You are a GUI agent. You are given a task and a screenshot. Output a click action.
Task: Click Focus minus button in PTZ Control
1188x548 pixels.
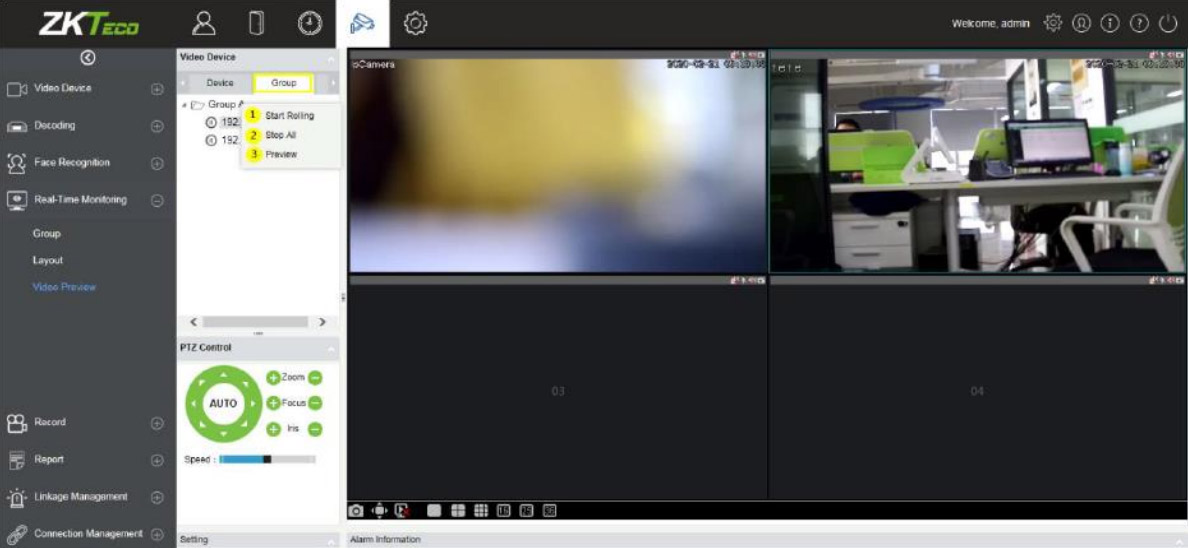[315, 403]
